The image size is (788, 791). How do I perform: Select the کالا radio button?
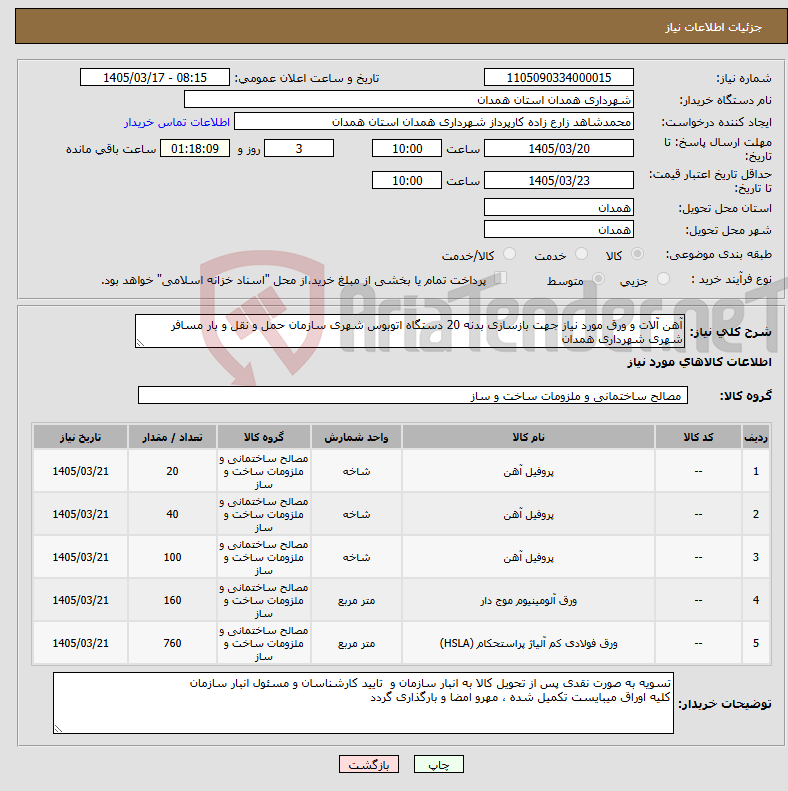[x=637, y=254]
